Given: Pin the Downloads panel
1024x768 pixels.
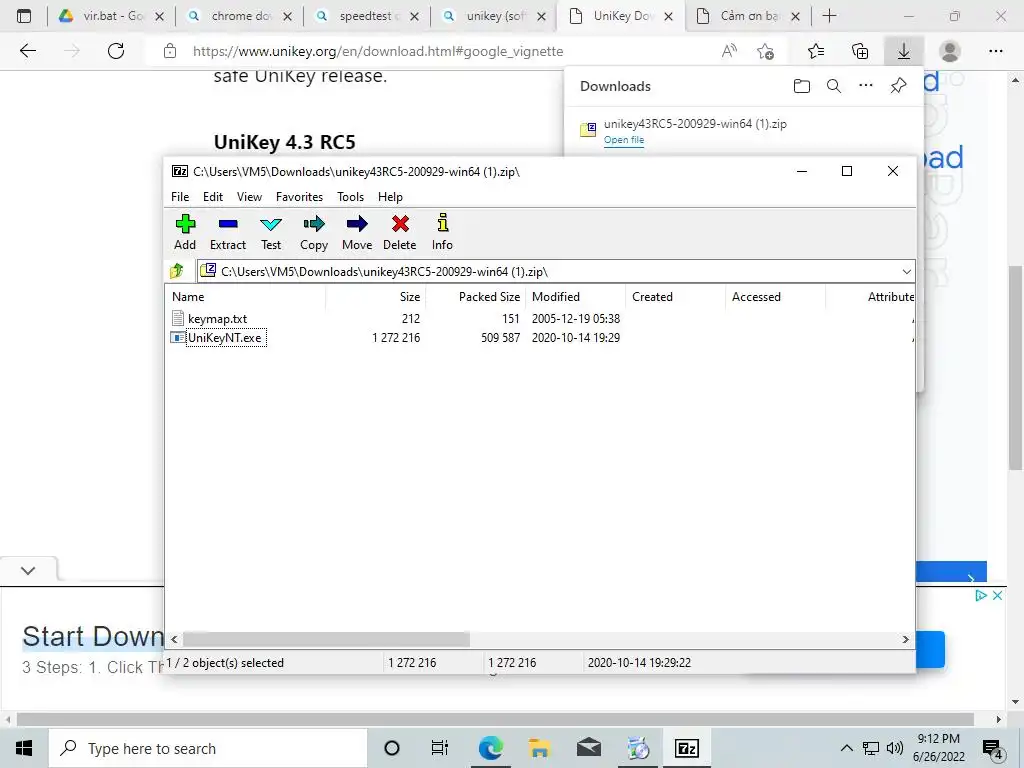Looking at the screenshot, I should click(x=899, y=86).
